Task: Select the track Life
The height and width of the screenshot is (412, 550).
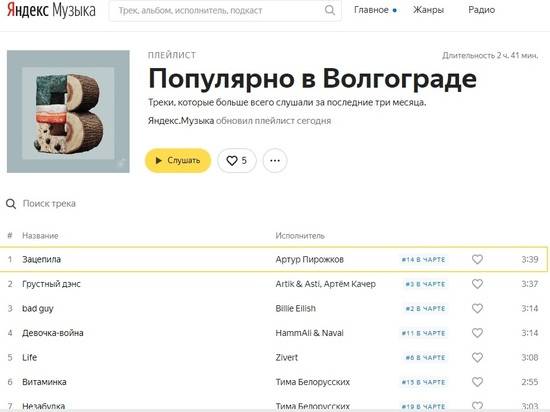Action: [29, 358]
